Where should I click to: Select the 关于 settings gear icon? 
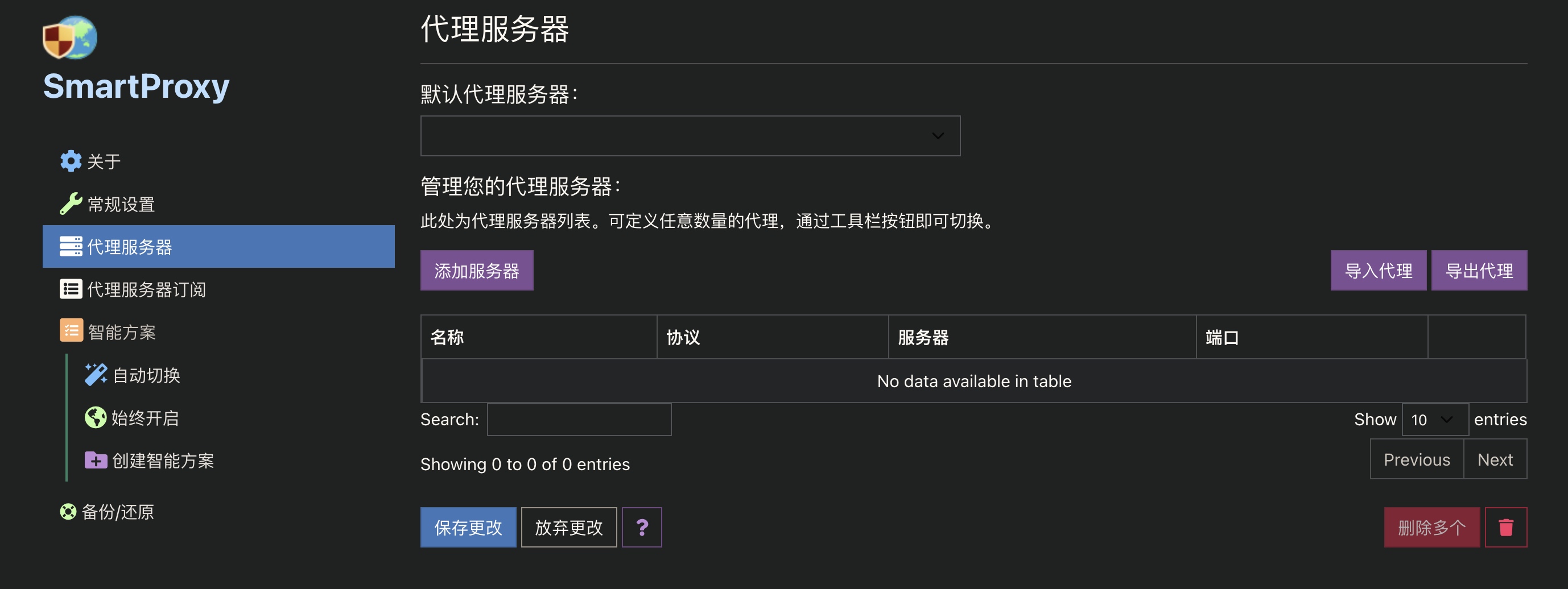click(70, 161)
